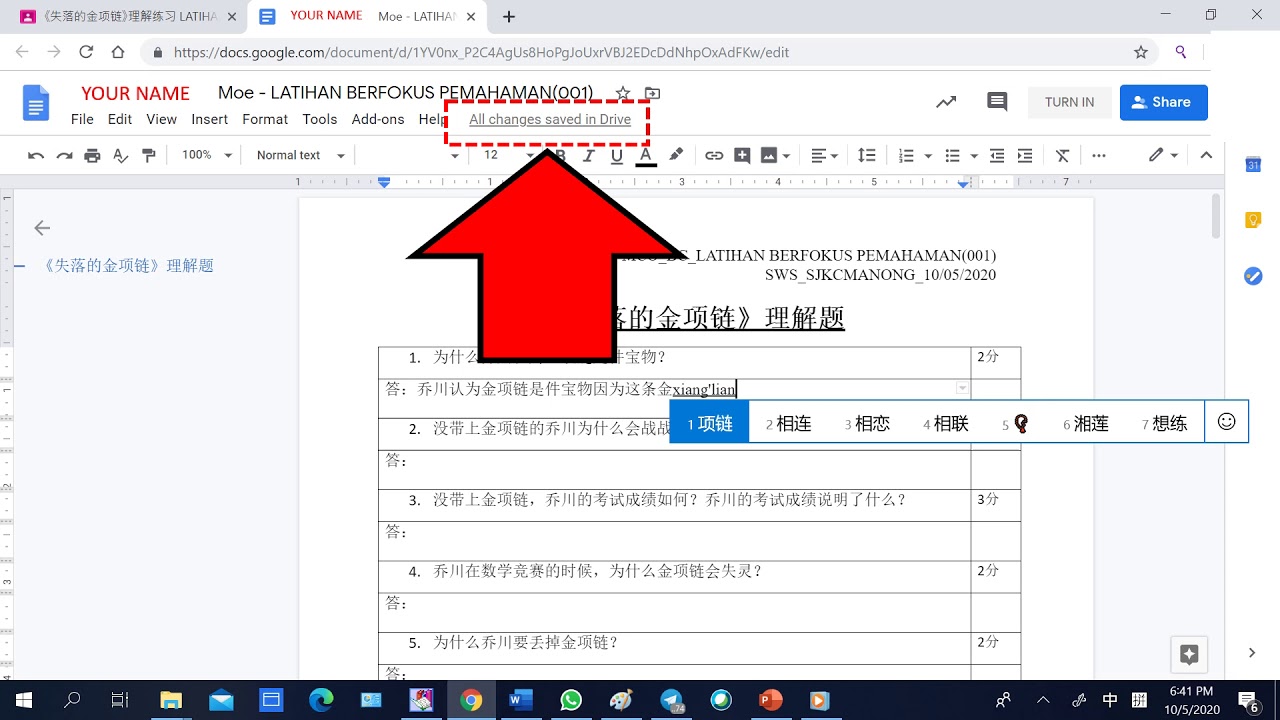Clear formatting with the crossed-T icon

(1063, 155)
